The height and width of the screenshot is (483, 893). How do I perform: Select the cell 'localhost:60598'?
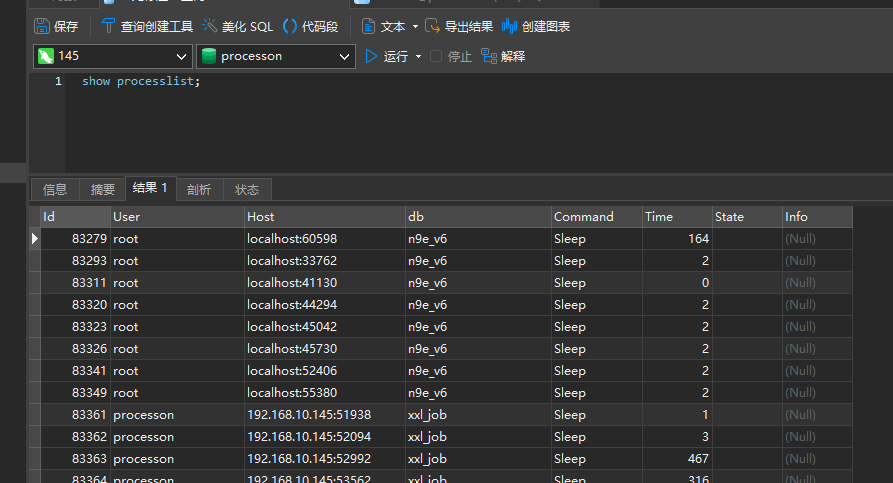(x=325, y=239)
